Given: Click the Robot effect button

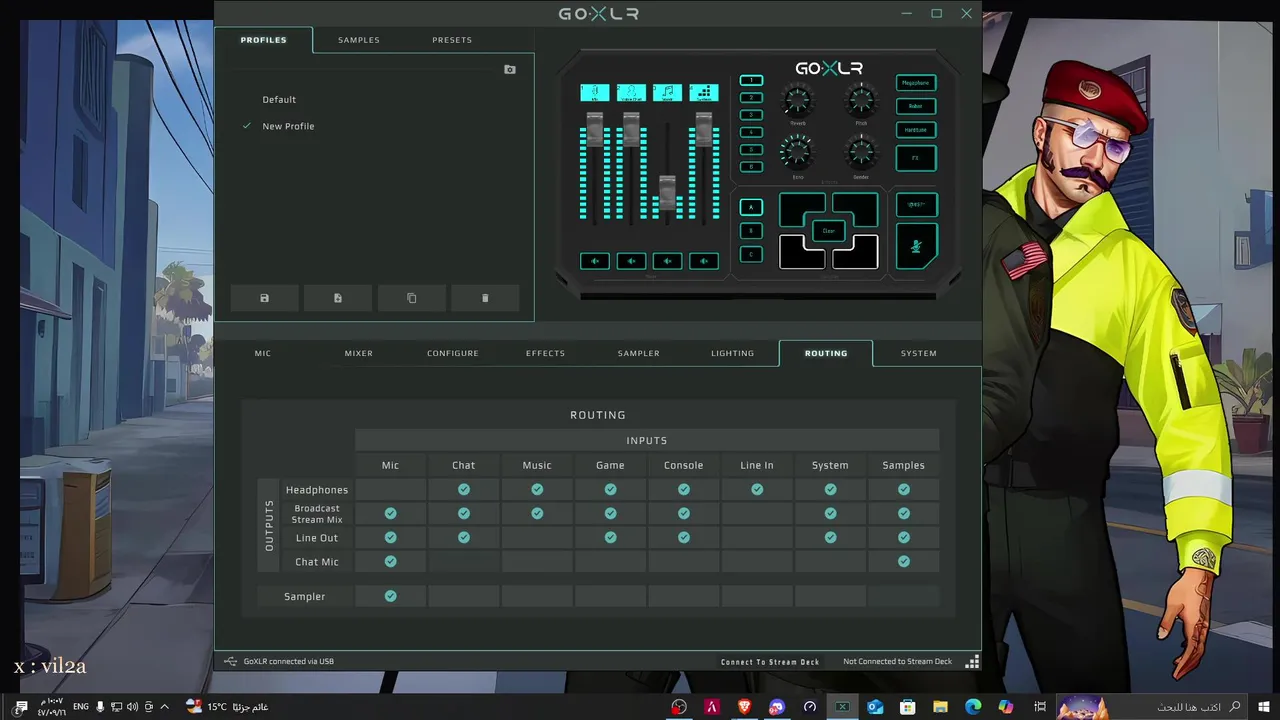Looking at the screenshot, I should pos(916,106).
